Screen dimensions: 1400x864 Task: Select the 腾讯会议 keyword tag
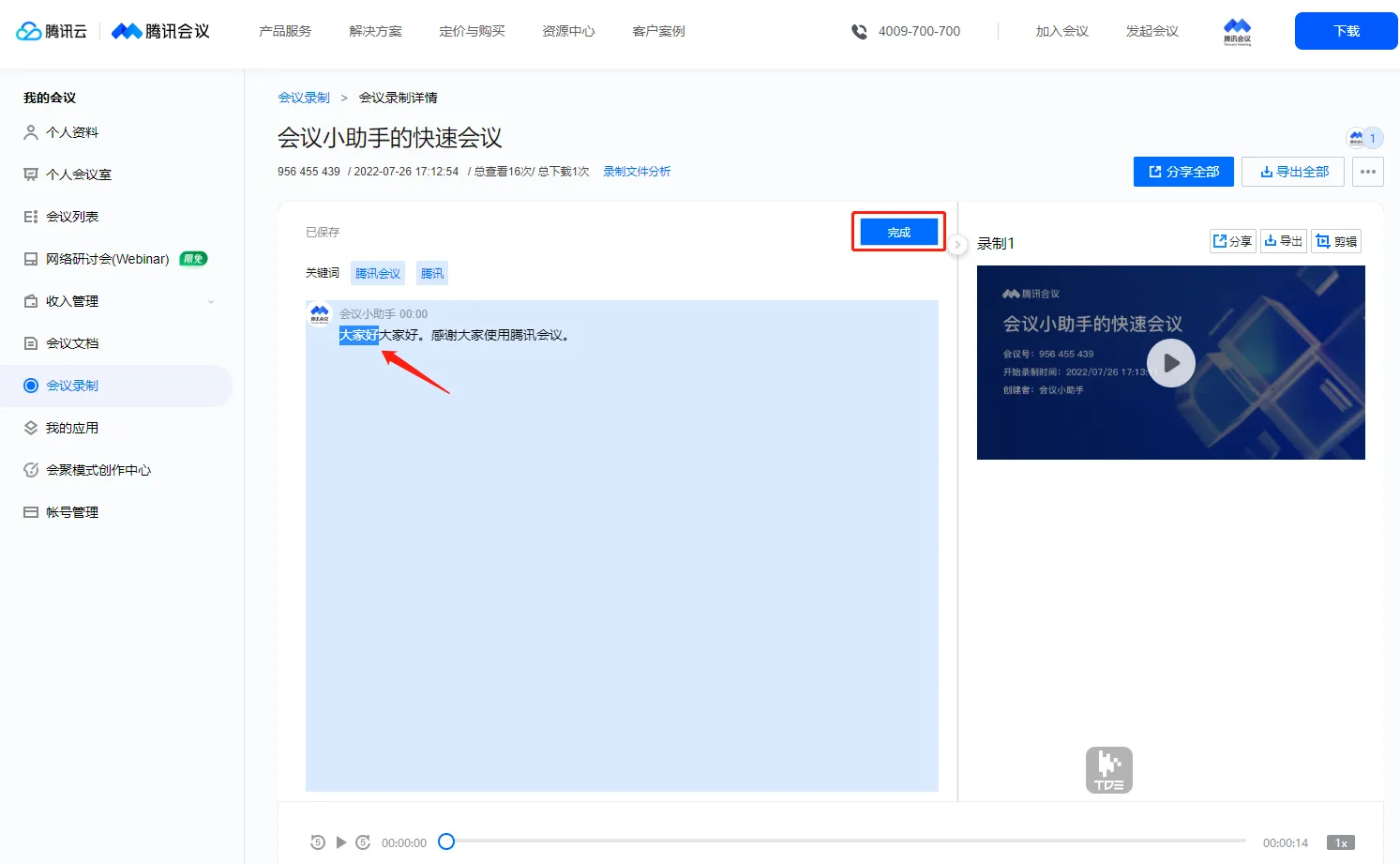[x=378, y=273]
